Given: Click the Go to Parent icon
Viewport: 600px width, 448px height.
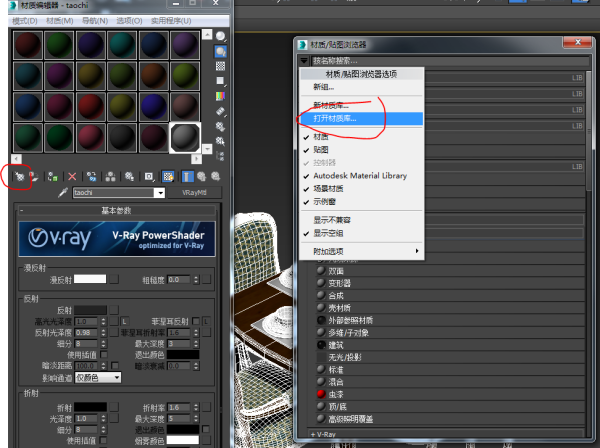Looking at the screenshot, I should tap(201, 176).
